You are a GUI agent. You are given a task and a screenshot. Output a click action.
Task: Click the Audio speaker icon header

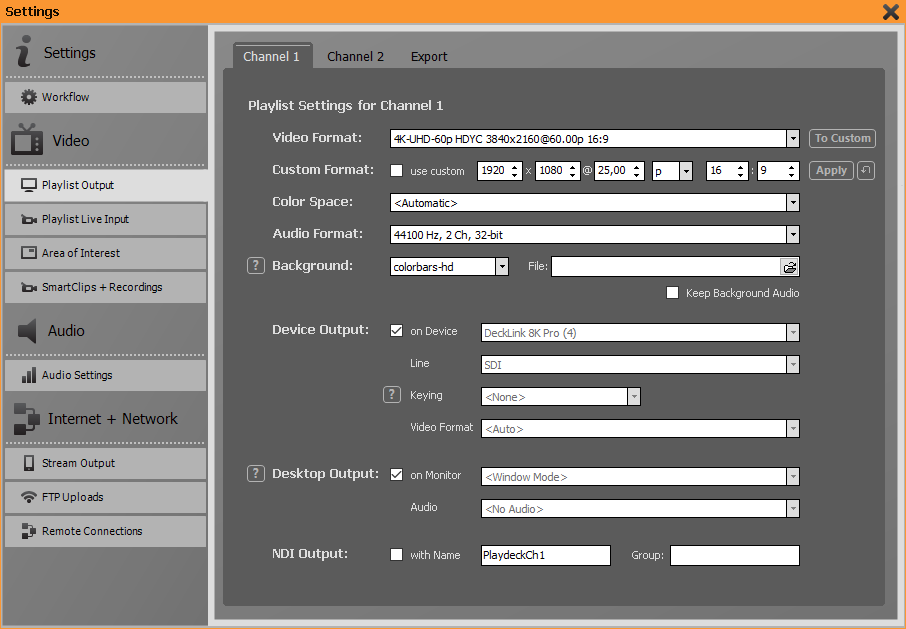pos(27,330)
